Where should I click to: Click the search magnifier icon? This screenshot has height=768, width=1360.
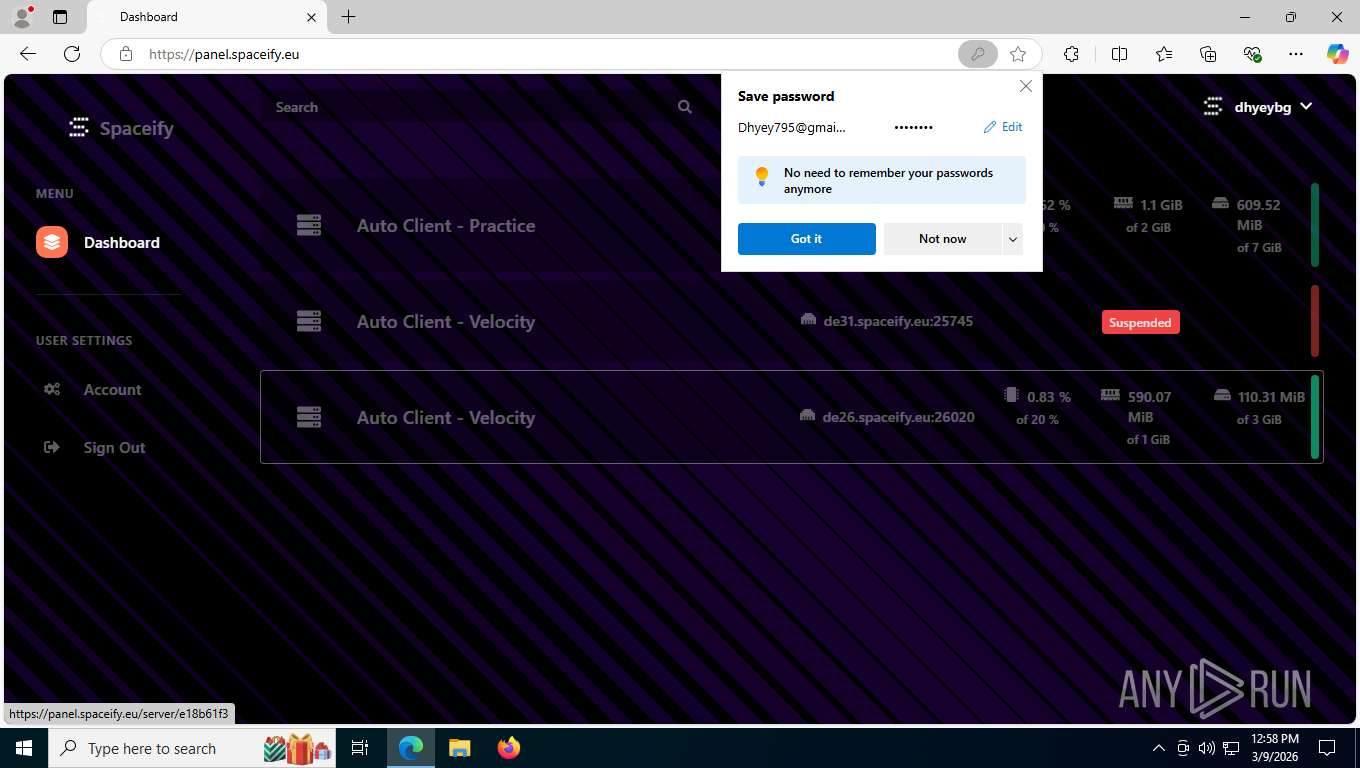[685, 107]
